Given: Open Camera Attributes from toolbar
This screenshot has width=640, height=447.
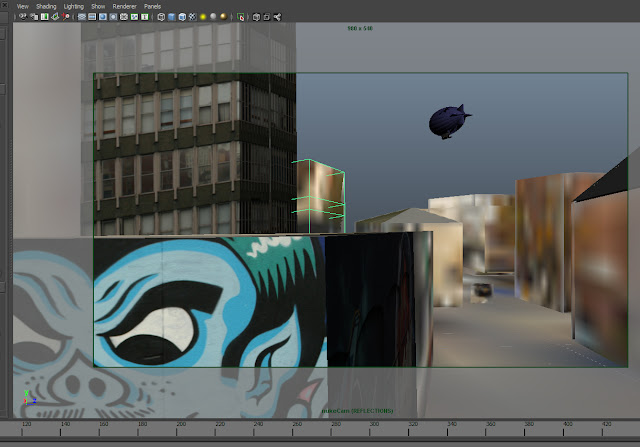Looking at the screenshot, I should pyautogui.click(x=34, y=17).
